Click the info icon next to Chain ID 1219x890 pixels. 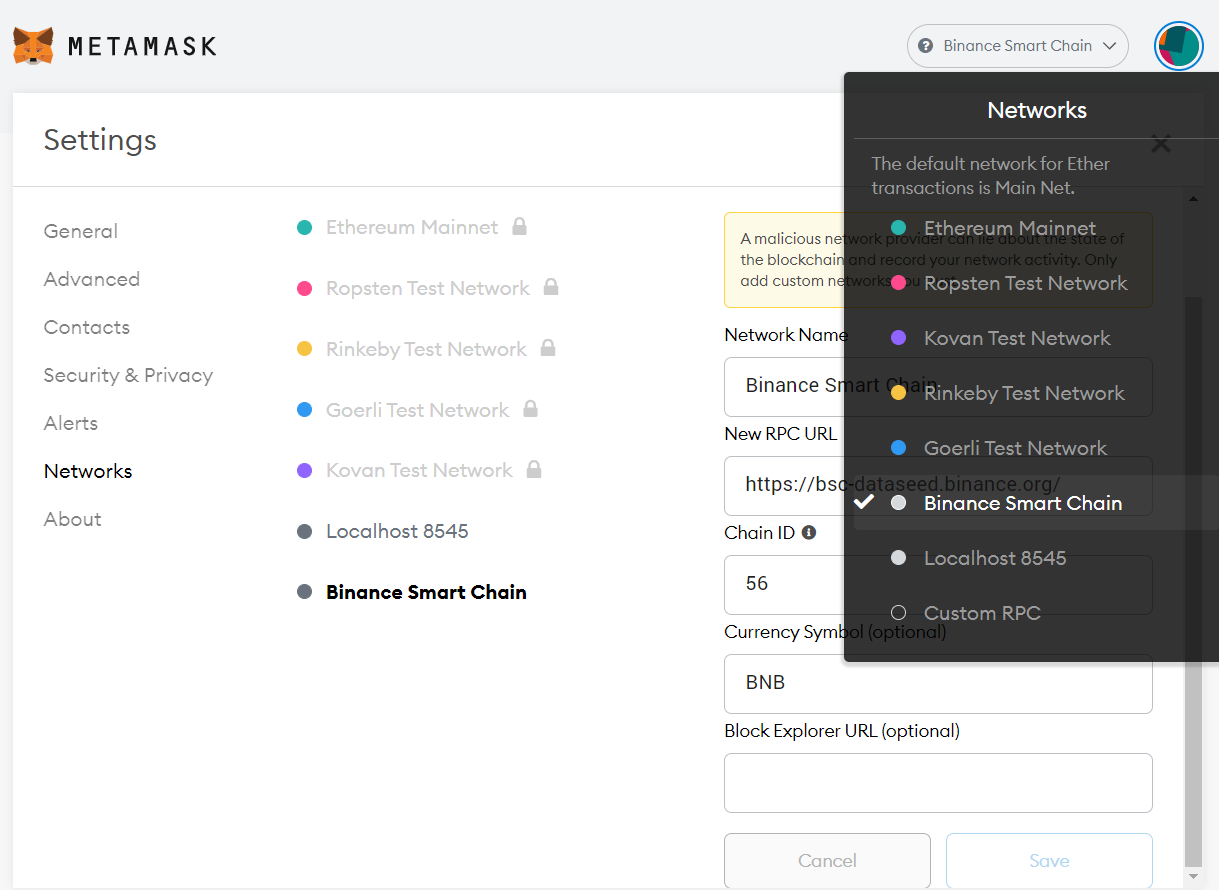pos(809,533)
